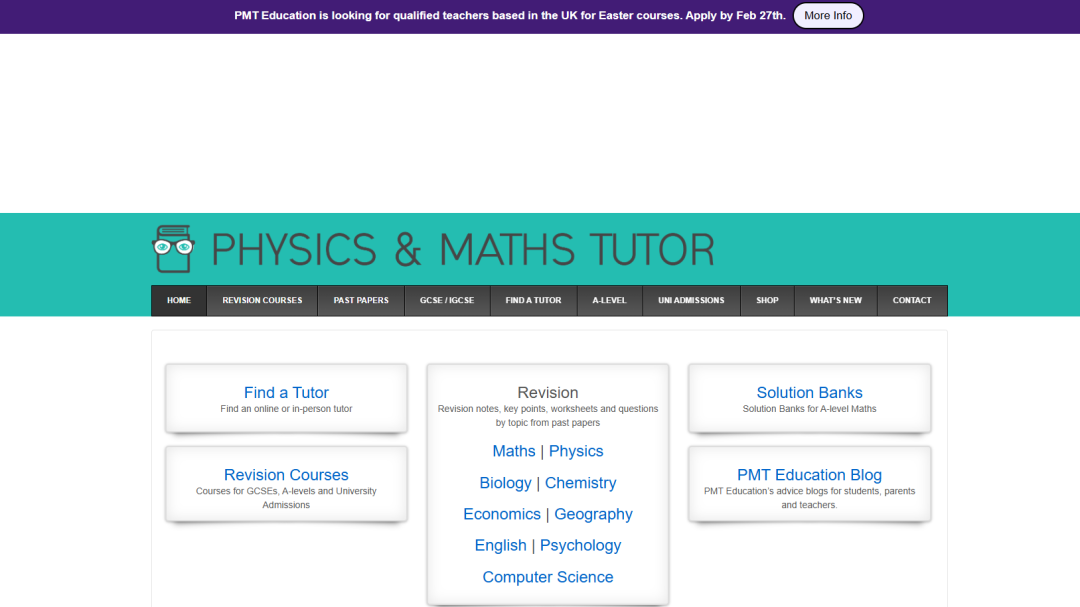Open Computer Science revision link

548,577
